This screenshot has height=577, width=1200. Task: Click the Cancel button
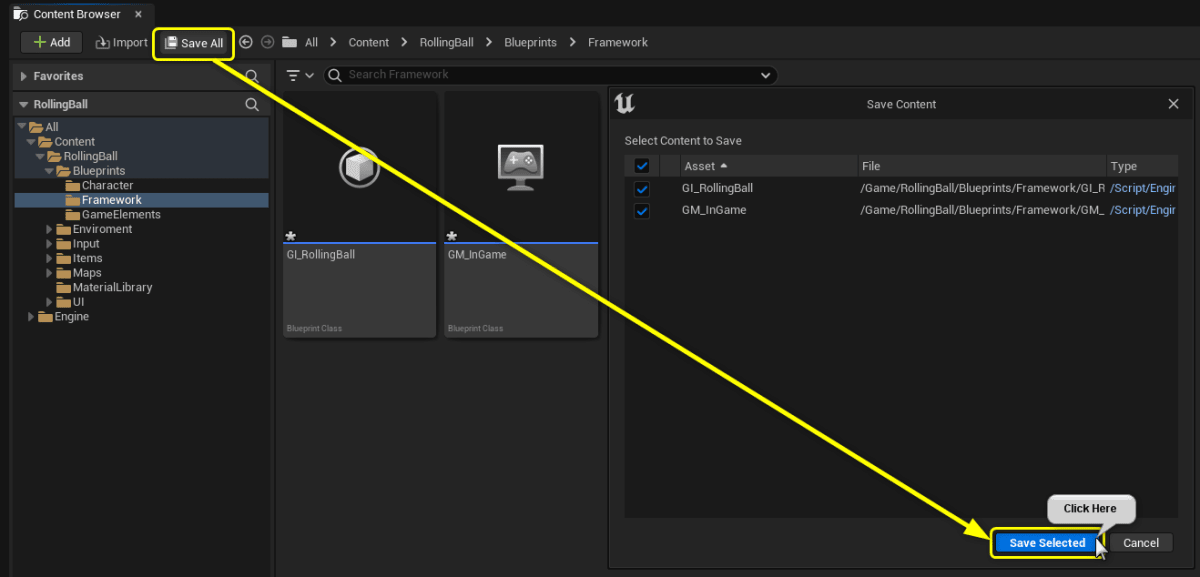1140,542
